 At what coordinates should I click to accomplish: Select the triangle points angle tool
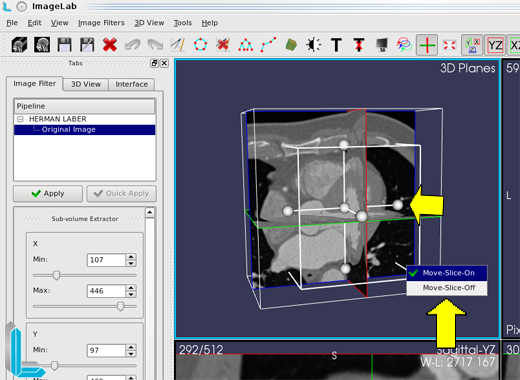tap(246, 45)
